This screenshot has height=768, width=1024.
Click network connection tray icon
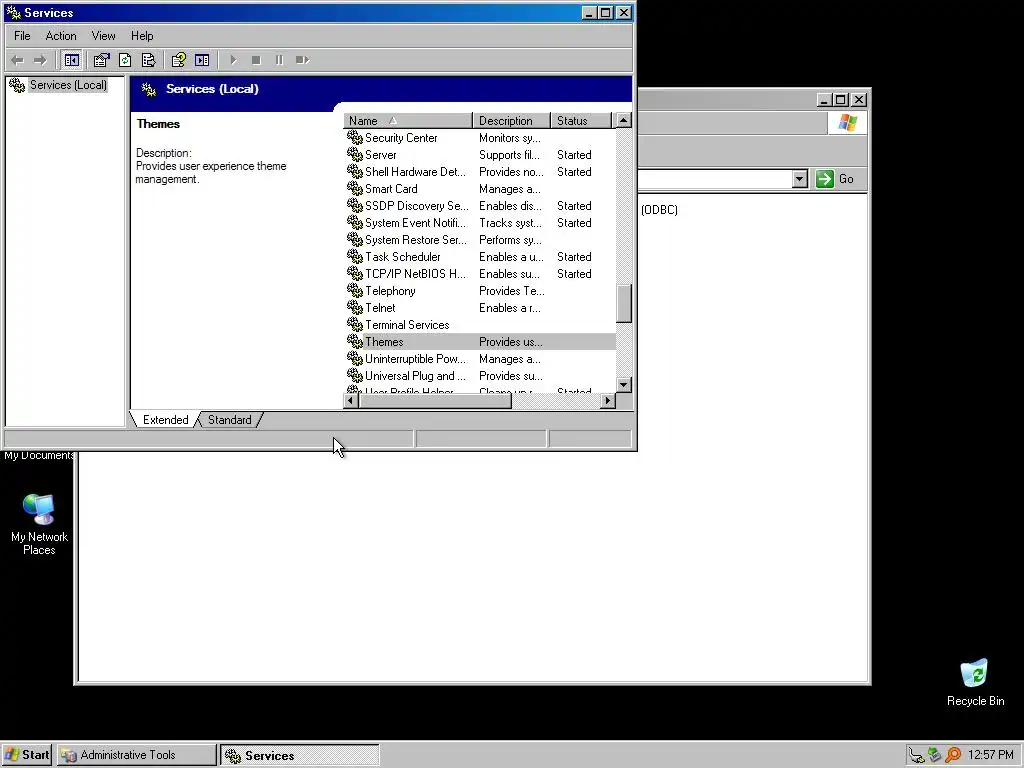(917, 756)
